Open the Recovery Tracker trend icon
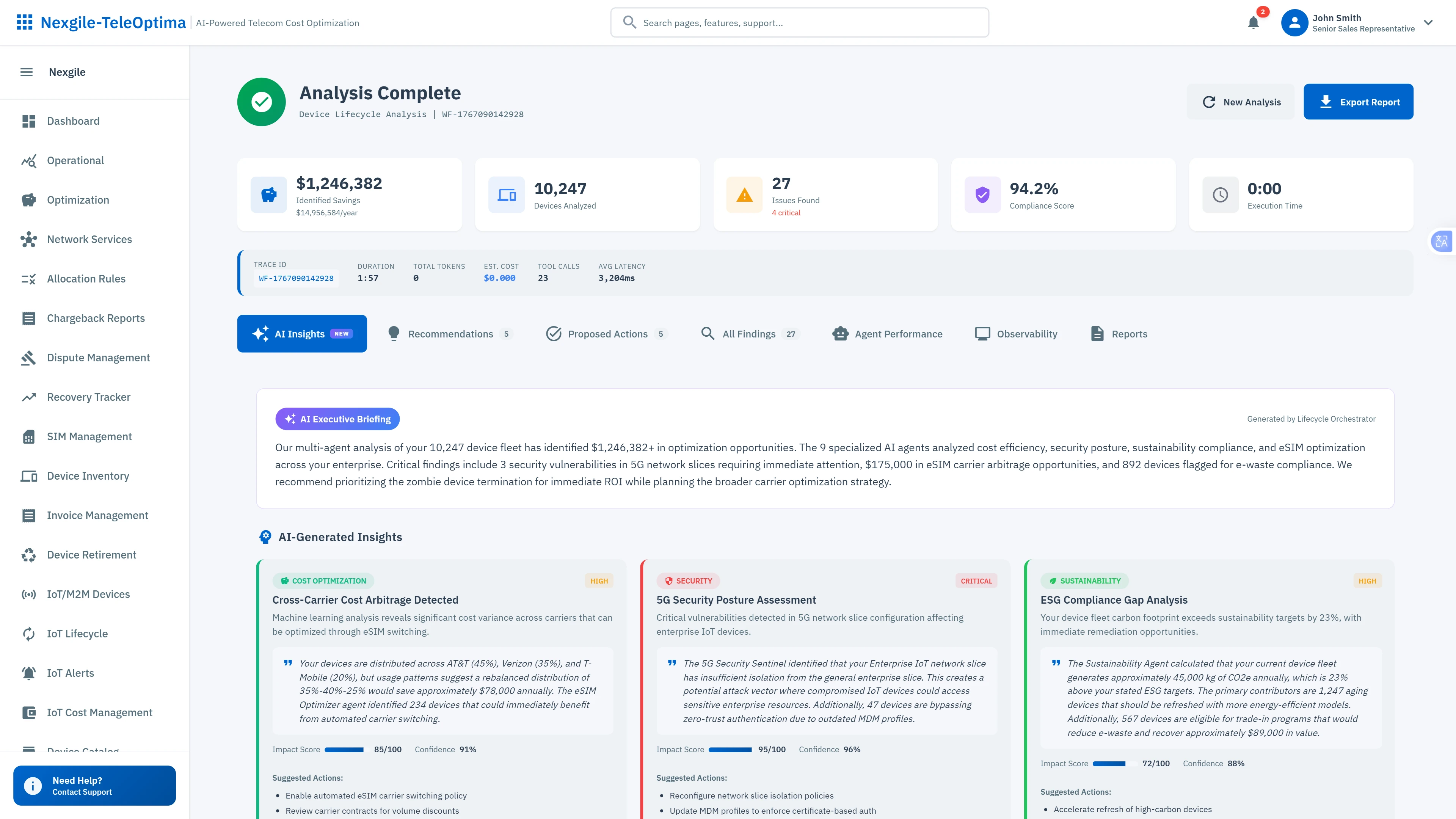The image size is (1456, 819). point(29,397)
